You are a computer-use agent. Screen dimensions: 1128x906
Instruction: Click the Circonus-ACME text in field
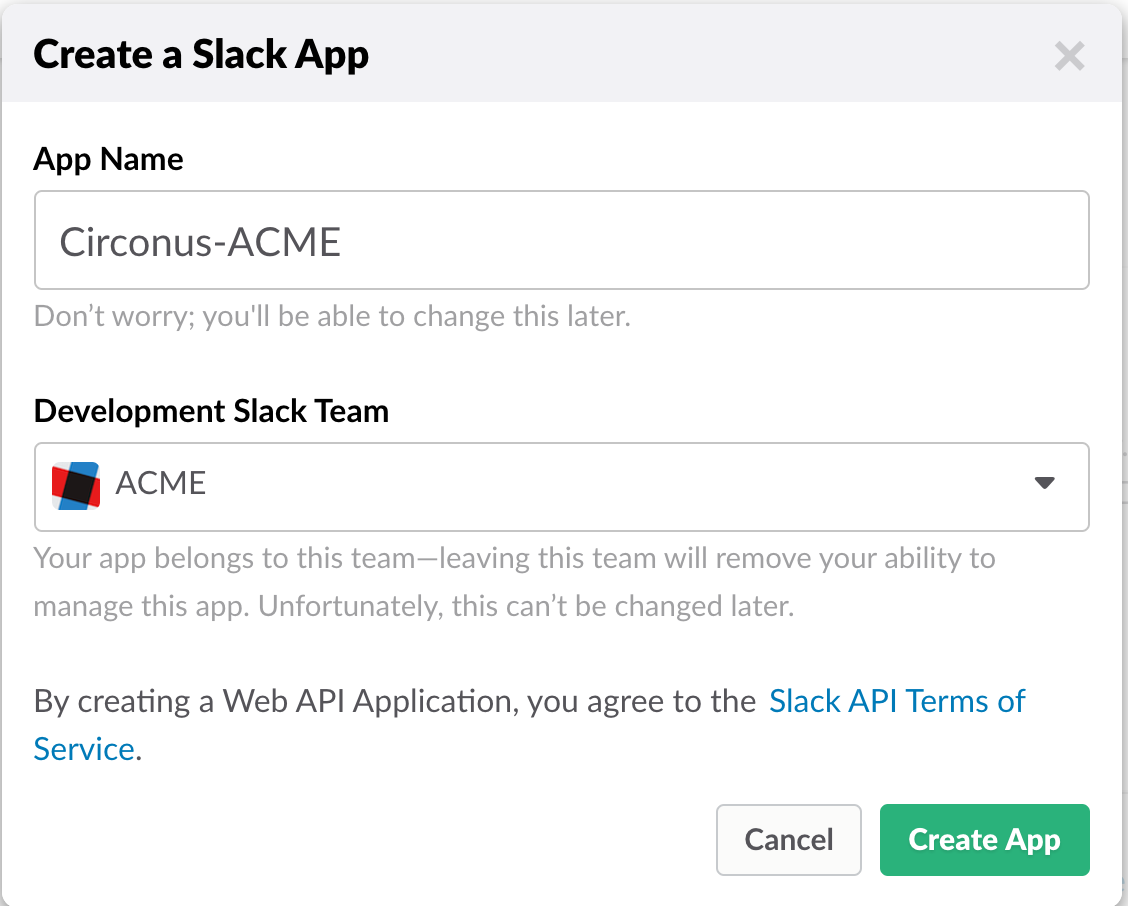200,242
